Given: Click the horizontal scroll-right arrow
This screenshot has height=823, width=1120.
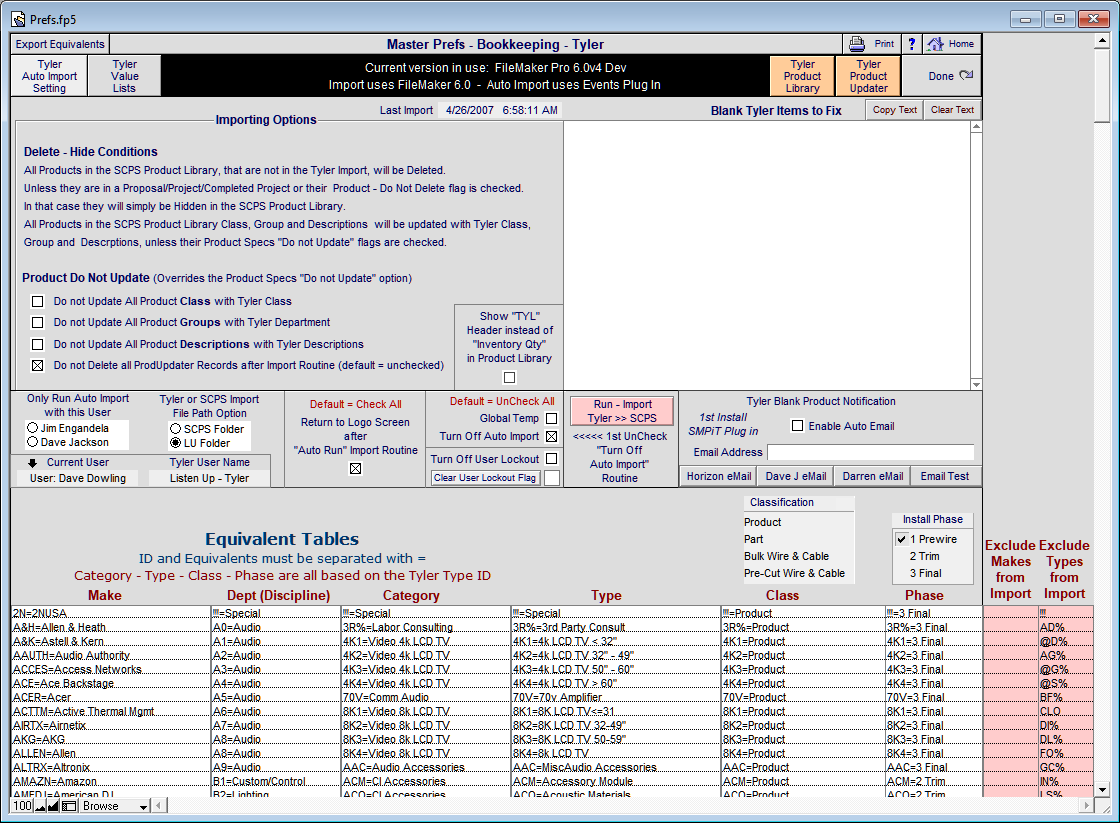Looking at the screenshot, I should [x=1086, y=806].
